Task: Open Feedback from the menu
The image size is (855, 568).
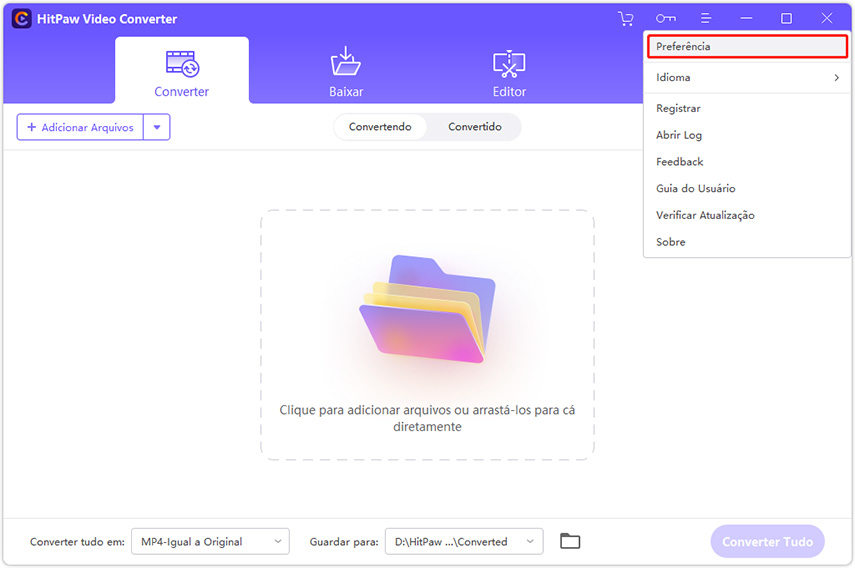Action: click(x=747, y=161)
